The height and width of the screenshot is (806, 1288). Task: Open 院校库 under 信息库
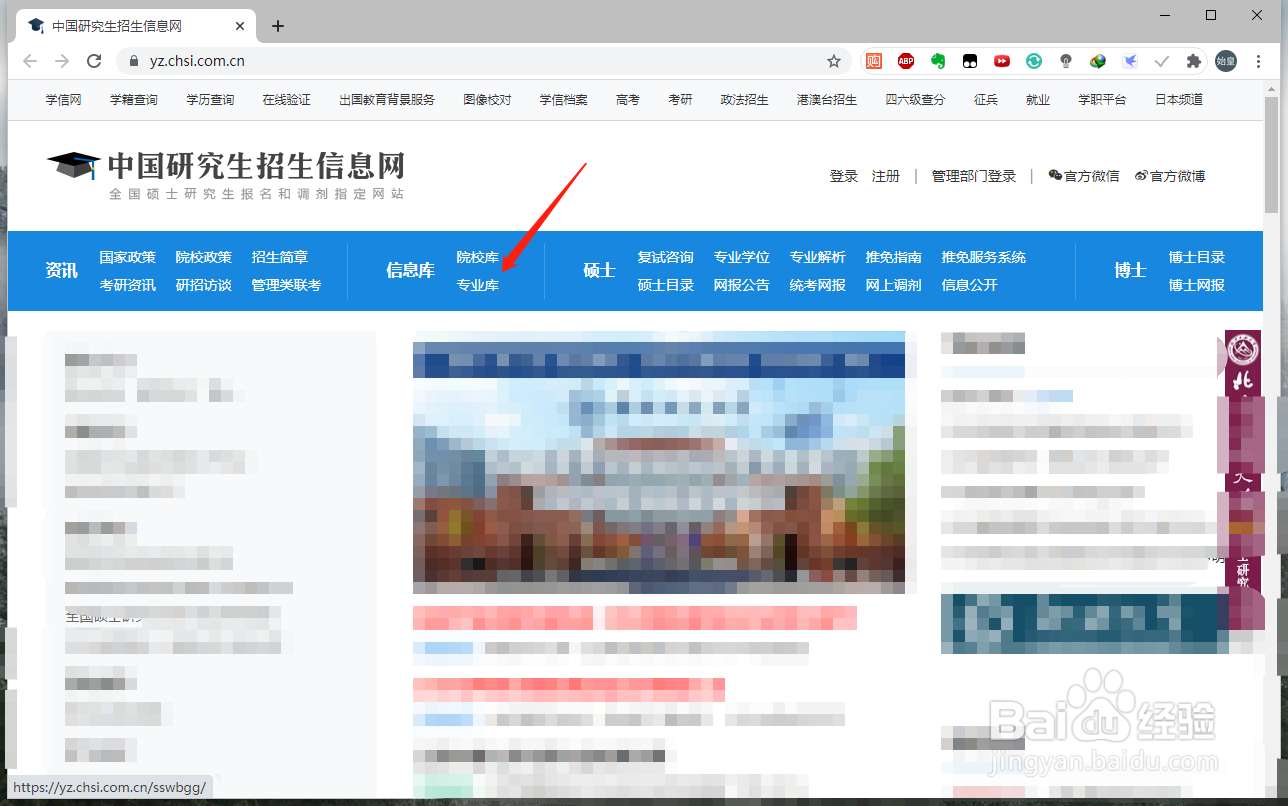[x=478, y=257]
